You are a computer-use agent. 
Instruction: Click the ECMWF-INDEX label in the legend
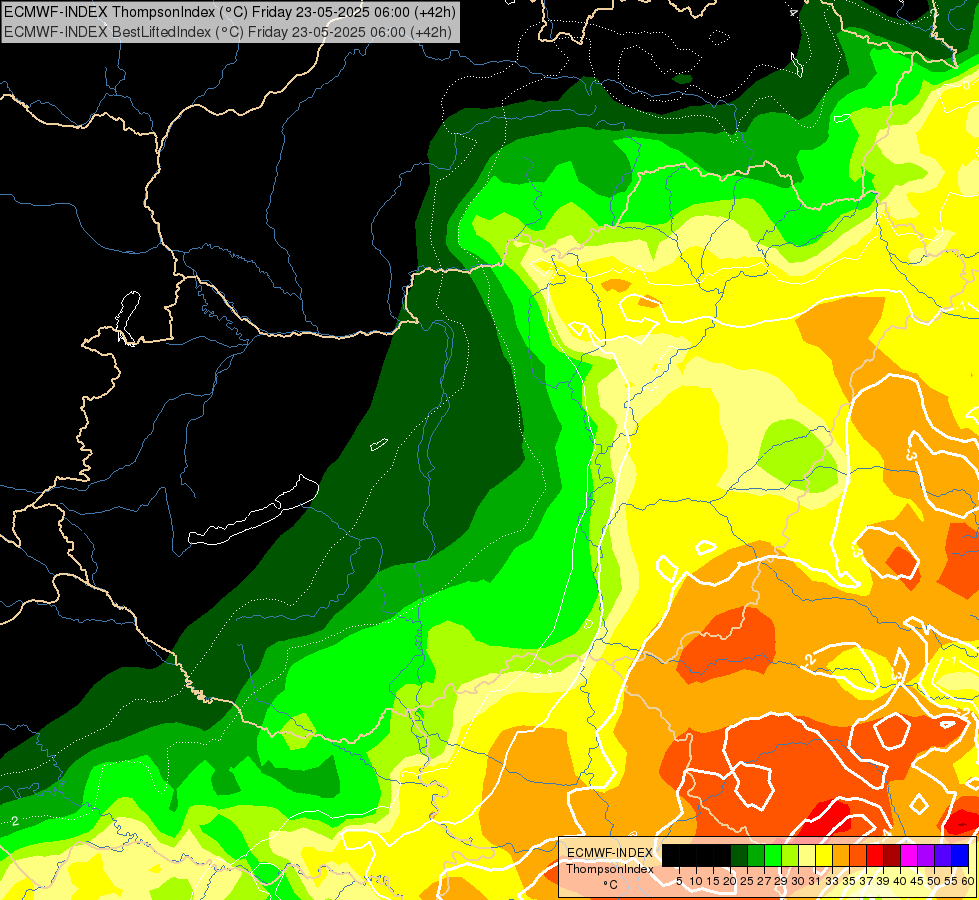(x=609, y=853)
